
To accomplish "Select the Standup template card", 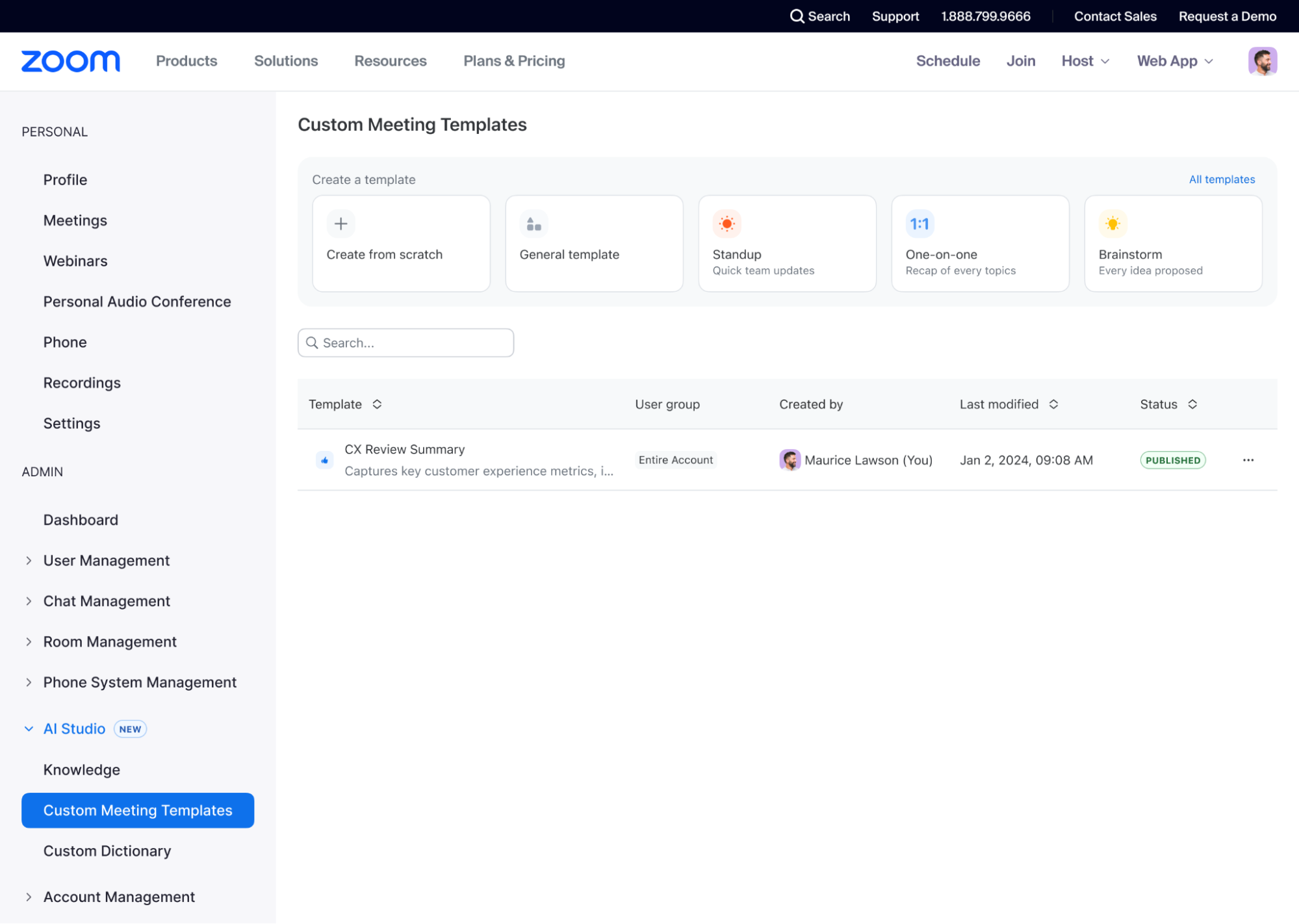I will click(x=787, y=244).
